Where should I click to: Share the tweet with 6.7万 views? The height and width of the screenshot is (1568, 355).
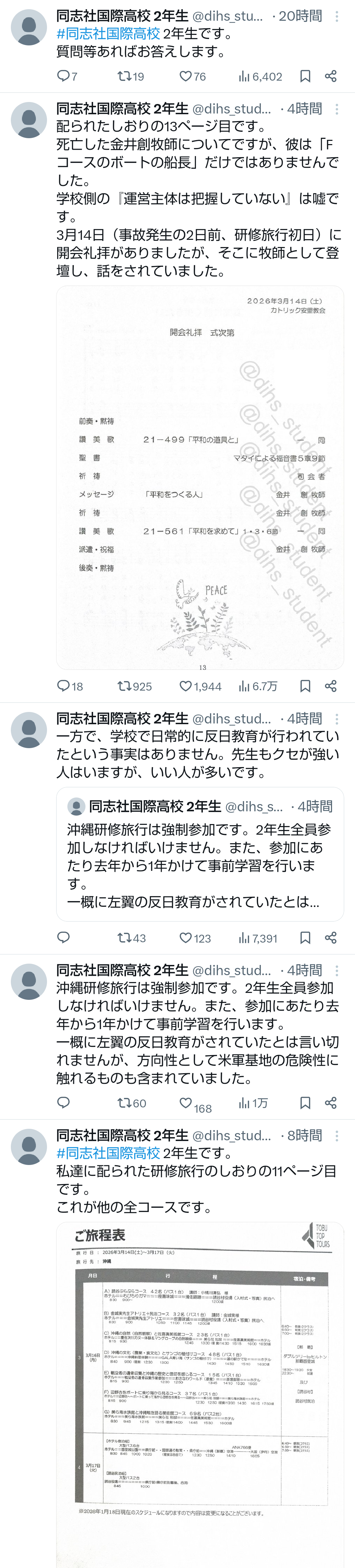point(331,686)
